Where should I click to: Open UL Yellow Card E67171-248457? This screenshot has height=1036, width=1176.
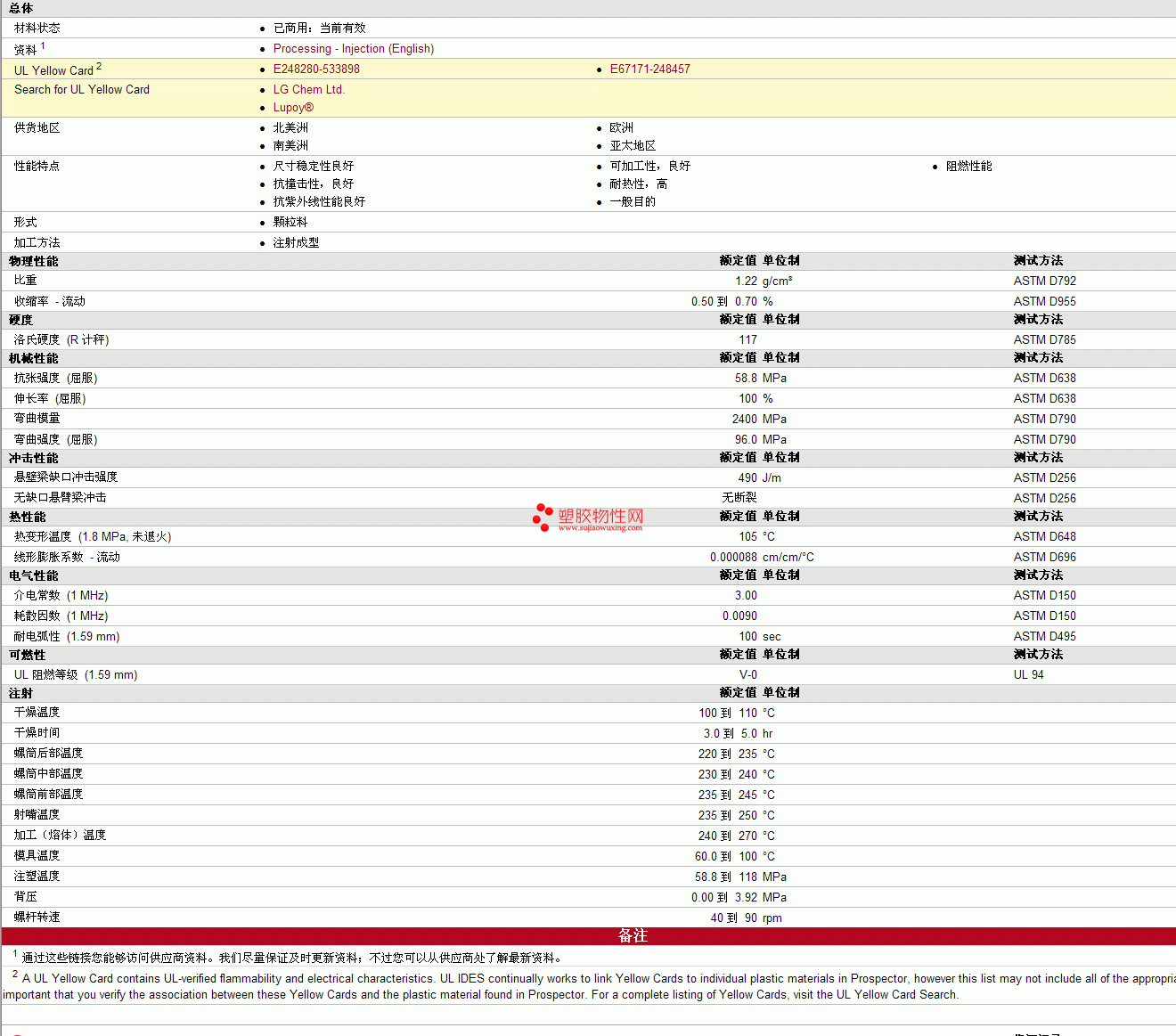point(650,69)
